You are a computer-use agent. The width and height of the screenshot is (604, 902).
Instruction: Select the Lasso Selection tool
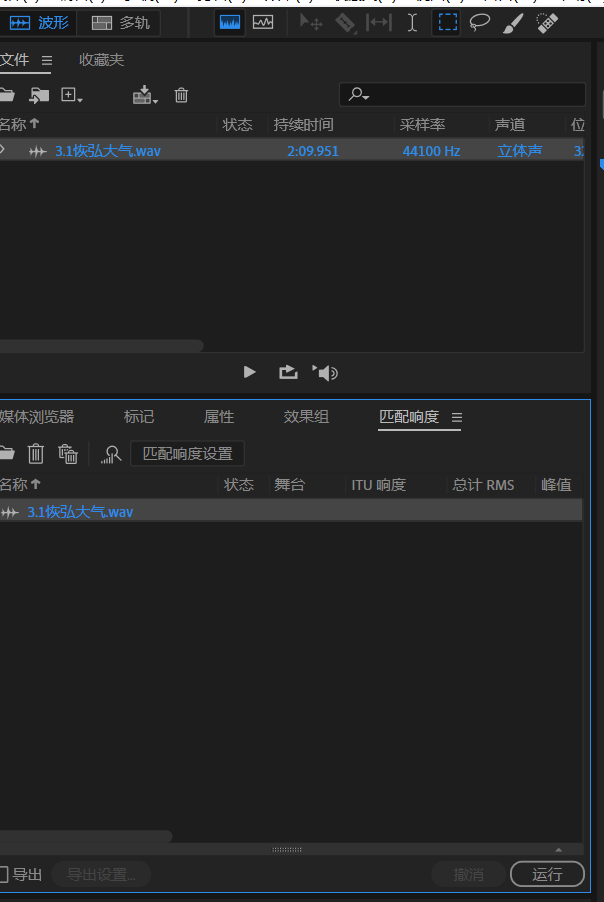[480, 23]
